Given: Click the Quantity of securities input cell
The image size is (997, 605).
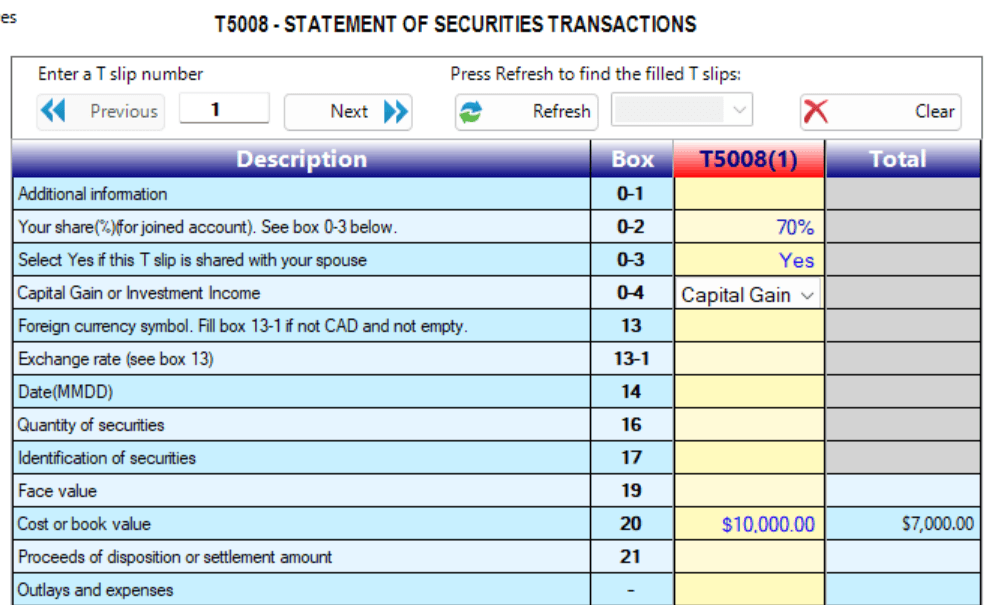Looking at the screenshot, I should pyautogui.click(x=749, y=425).
